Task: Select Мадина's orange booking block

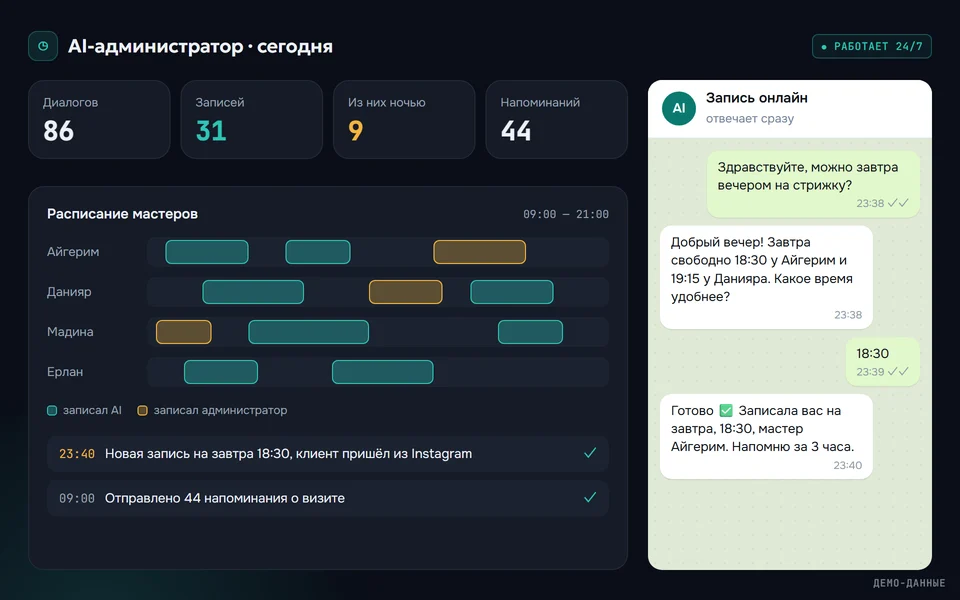Action: point(184,332)
